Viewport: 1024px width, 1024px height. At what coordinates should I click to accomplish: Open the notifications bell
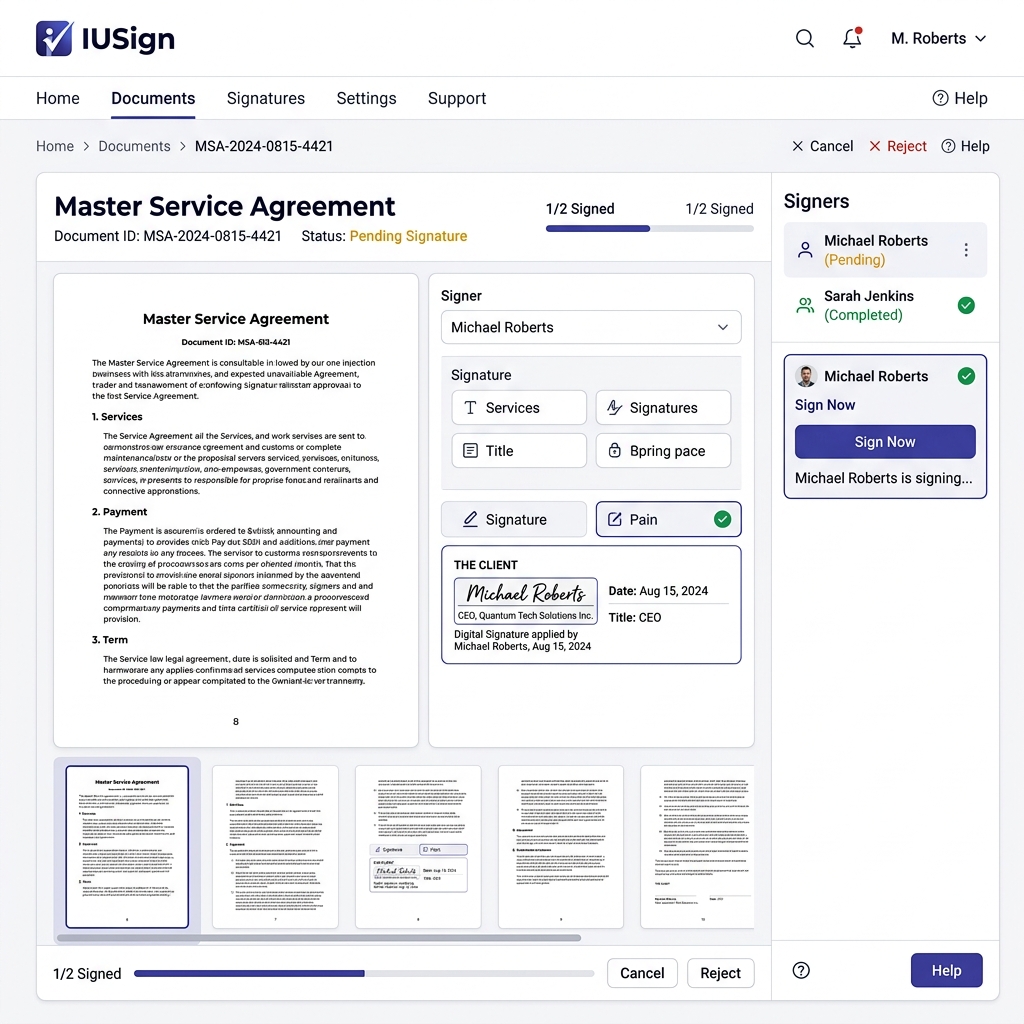[852, 39]
